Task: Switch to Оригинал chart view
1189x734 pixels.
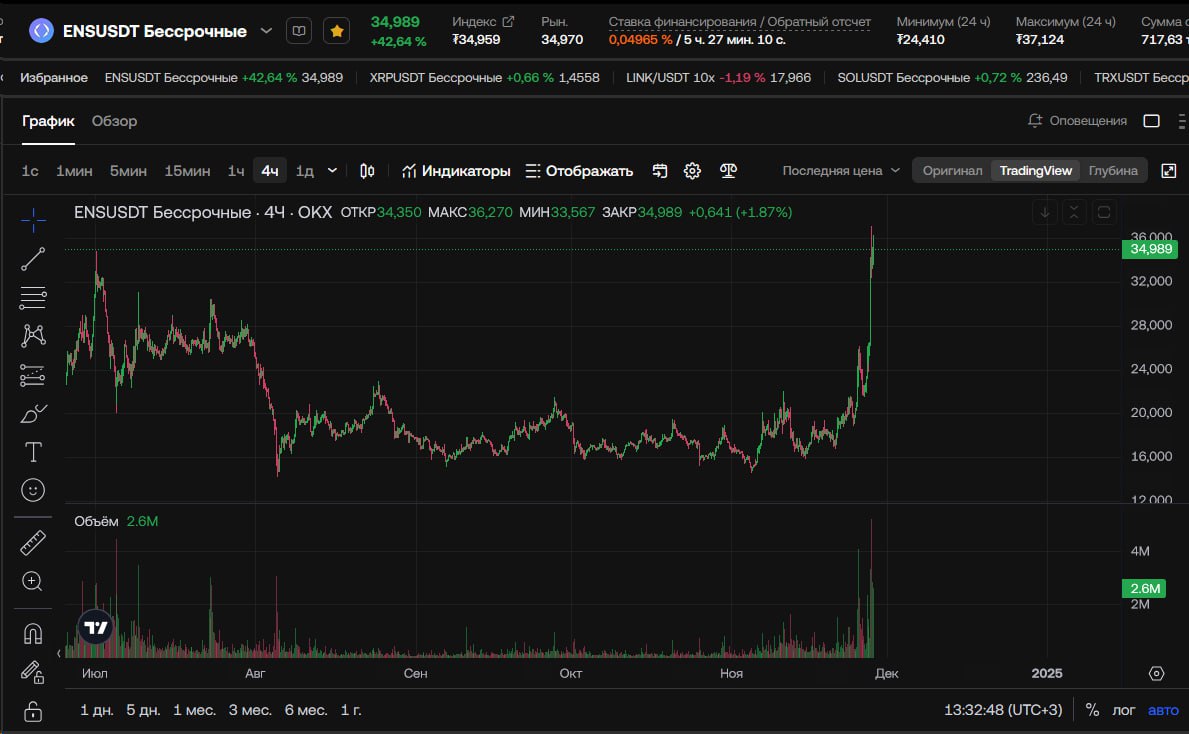Action: [x=952, y=171]
